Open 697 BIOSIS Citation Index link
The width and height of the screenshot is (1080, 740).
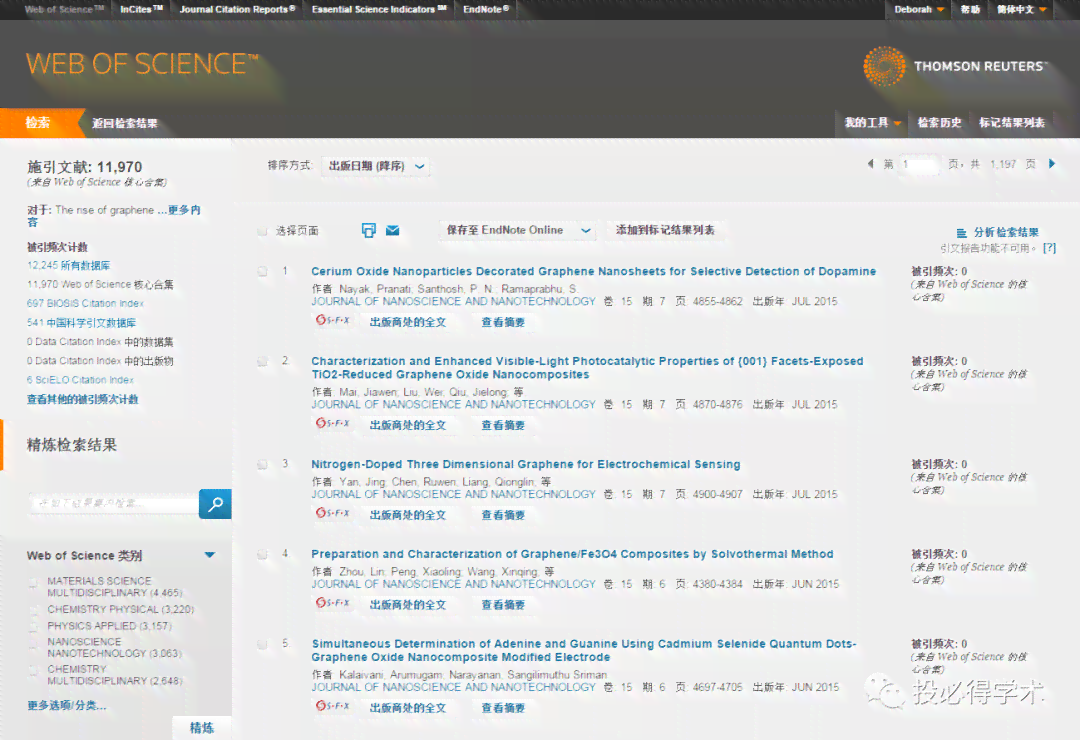(85, 303)
